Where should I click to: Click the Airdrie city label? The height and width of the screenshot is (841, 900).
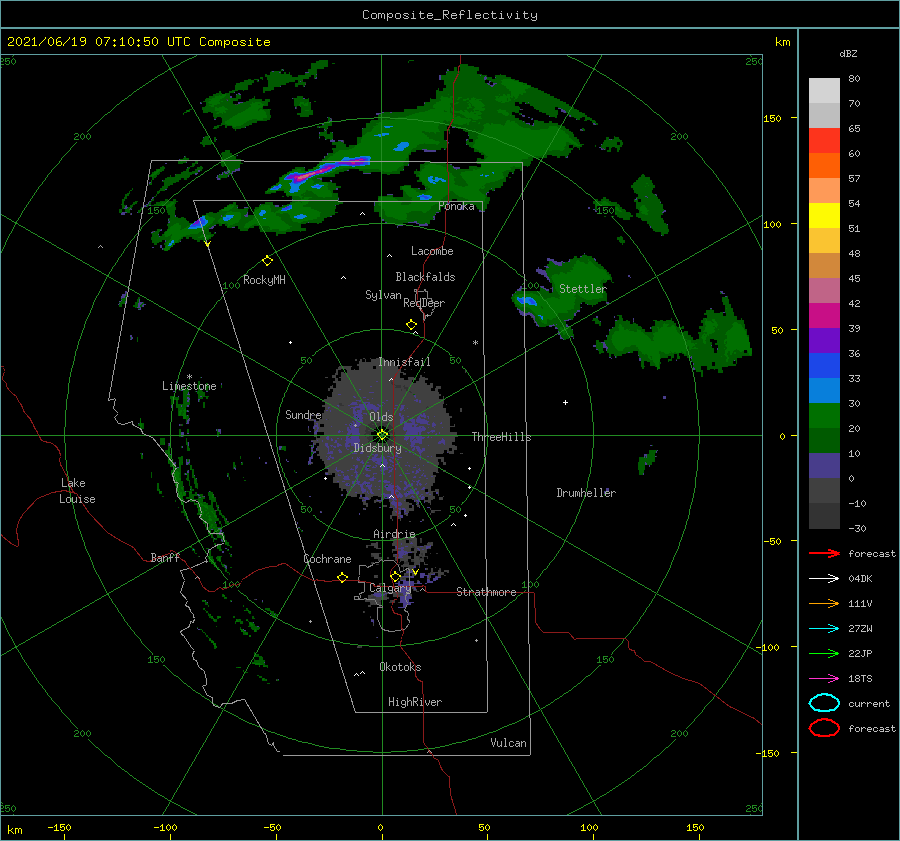click(x=394, y=534)
